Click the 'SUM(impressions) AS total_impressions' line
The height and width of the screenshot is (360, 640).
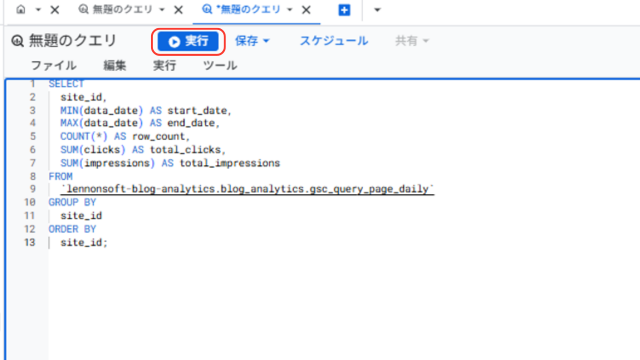tap(170, 163)
